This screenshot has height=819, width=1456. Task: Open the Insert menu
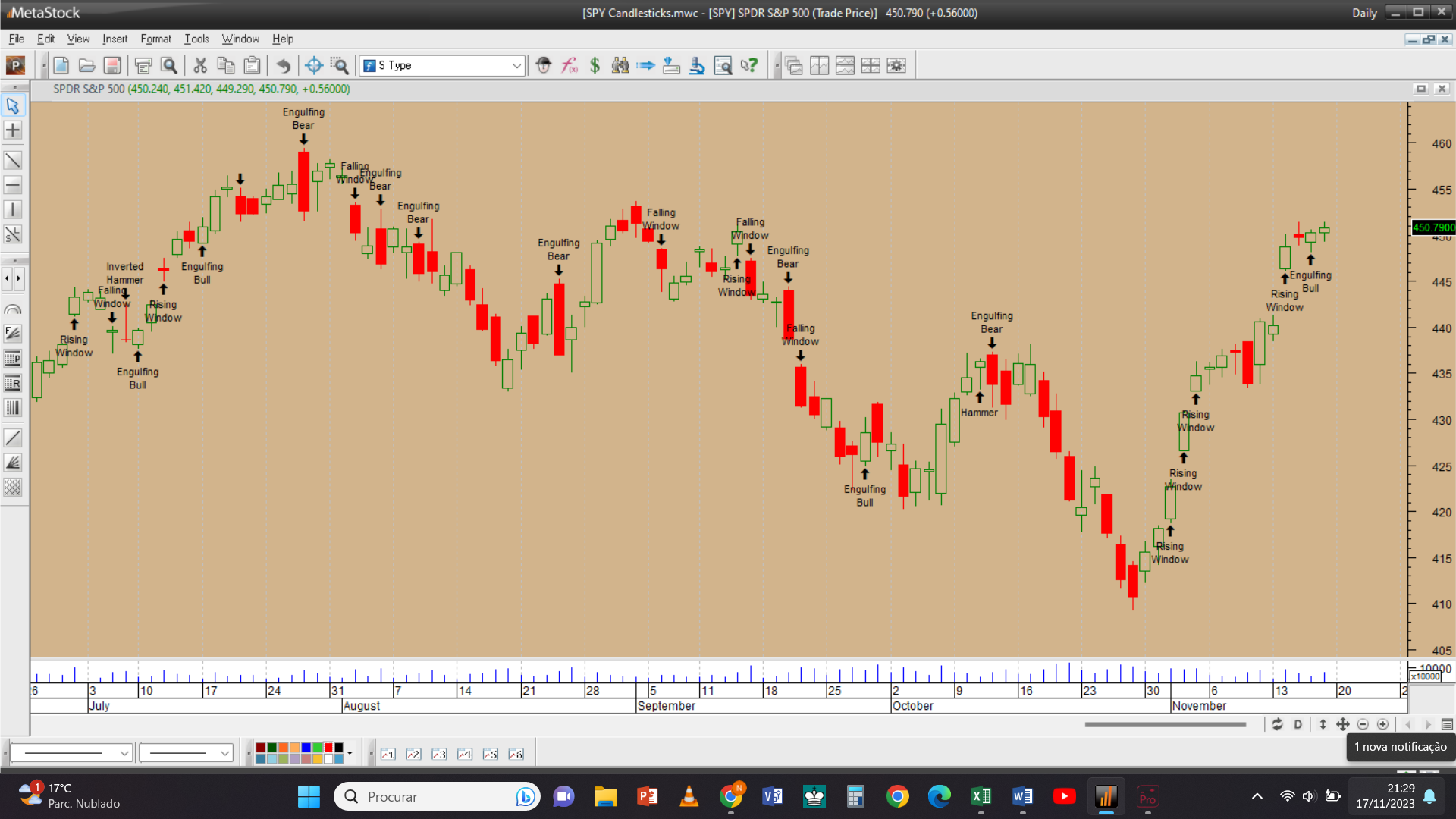click(115, 39)
